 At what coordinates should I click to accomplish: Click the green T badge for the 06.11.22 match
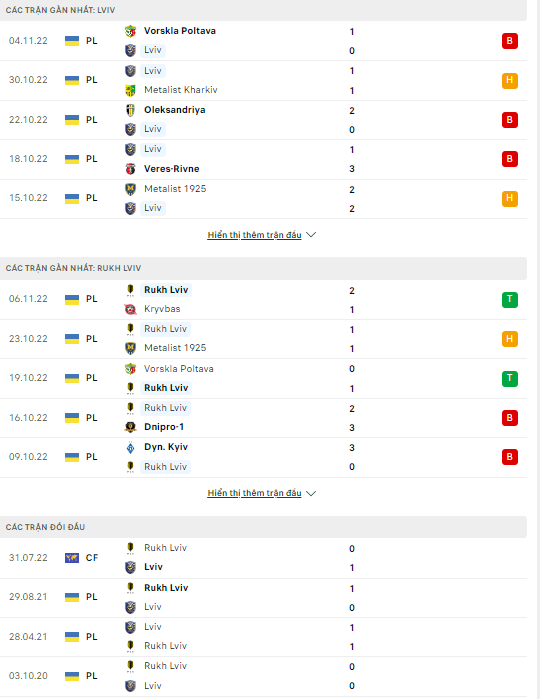click(x=510, y=299)
